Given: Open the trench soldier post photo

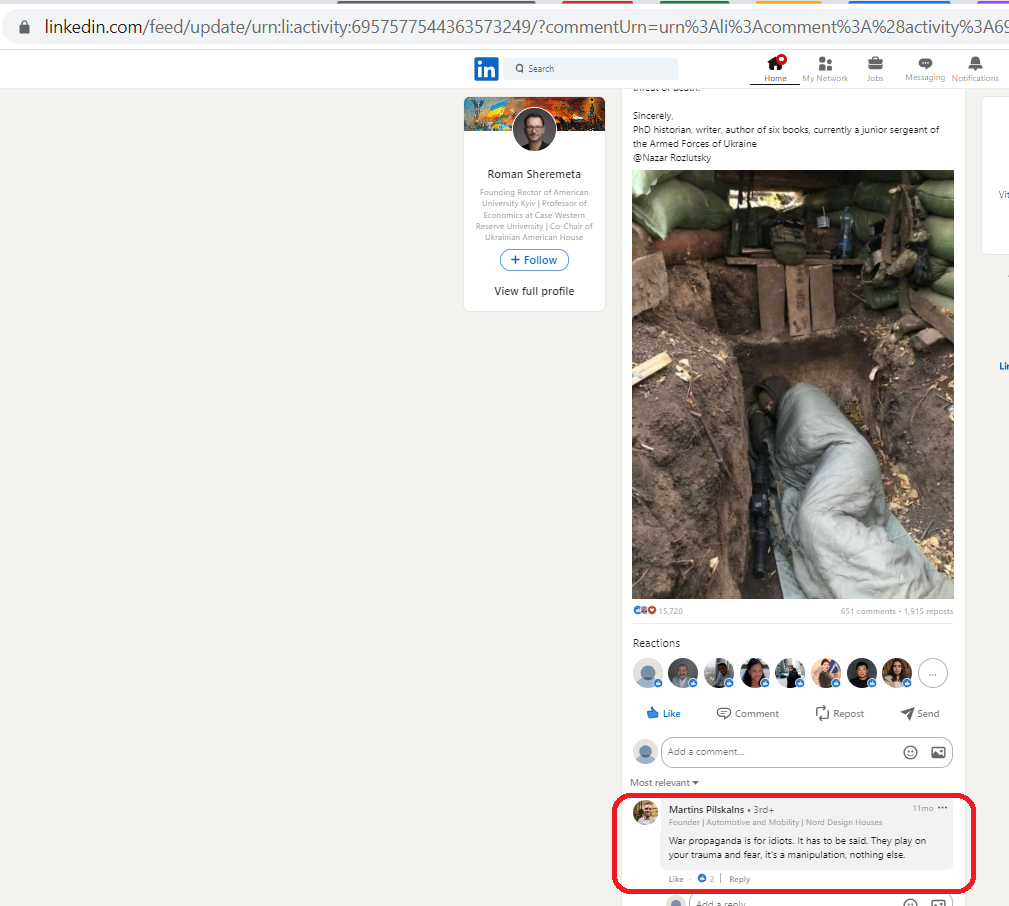Looking at the screenshot, I should [x=793, y=384].
